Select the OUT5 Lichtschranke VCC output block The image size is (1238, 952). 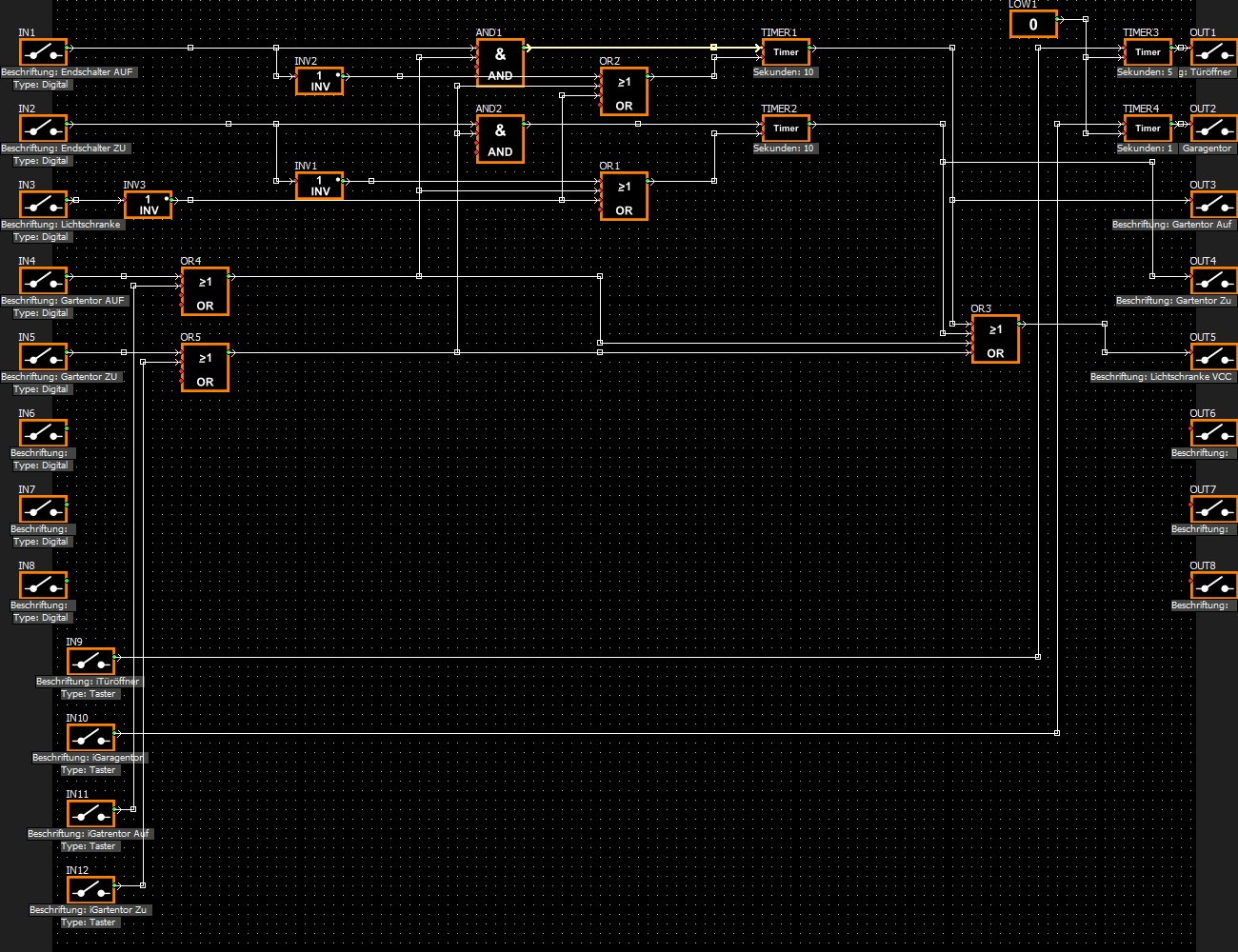(x=1213, y=356)
